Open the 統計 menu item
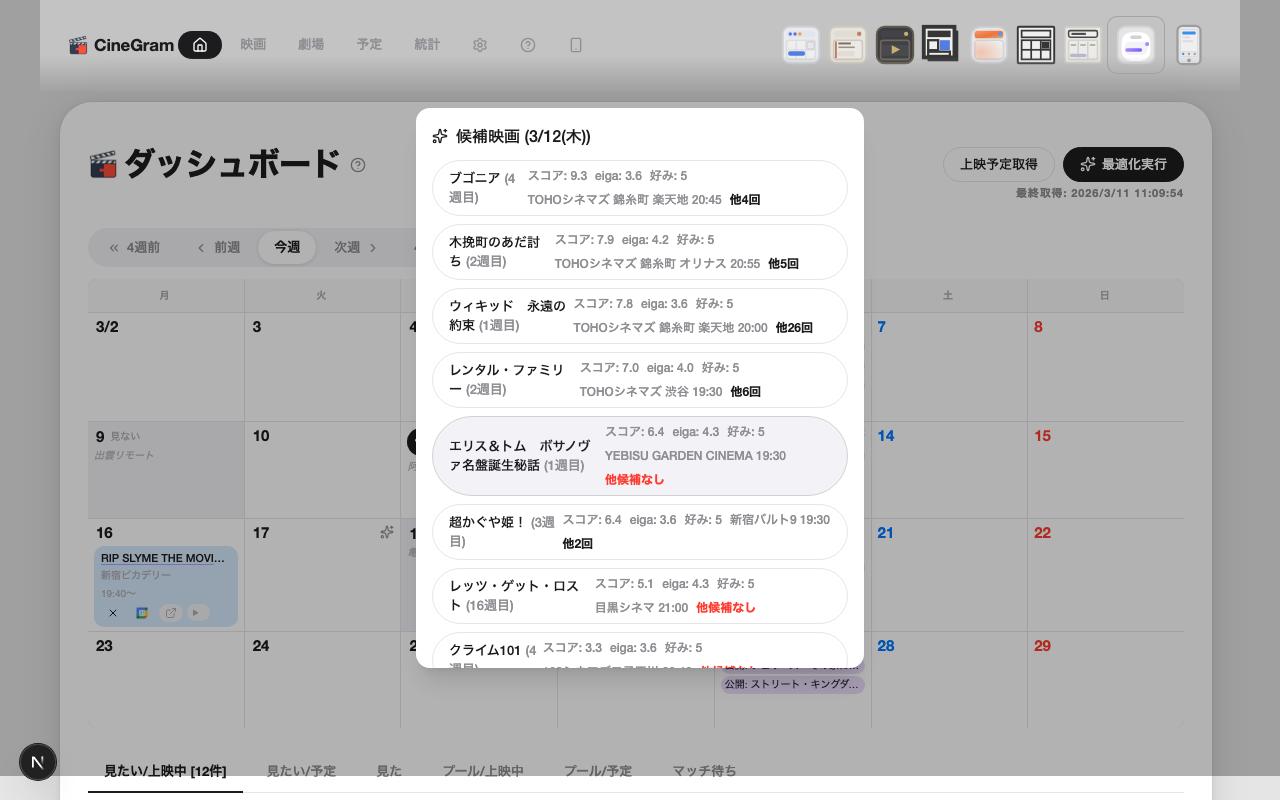This screenshot has width=1280, height=800. pyautogui.click(x=427, y=45)
